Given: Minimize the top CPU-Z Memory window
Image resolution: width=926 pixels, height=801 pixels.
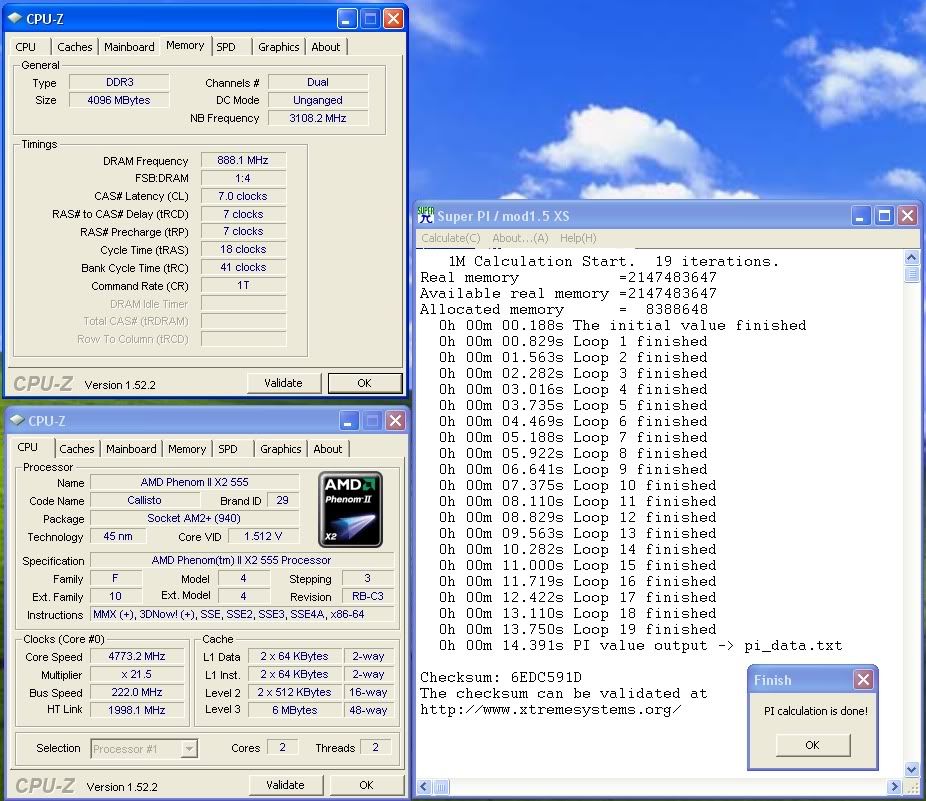Looking at the screenshot, I should tap(347, 19).
